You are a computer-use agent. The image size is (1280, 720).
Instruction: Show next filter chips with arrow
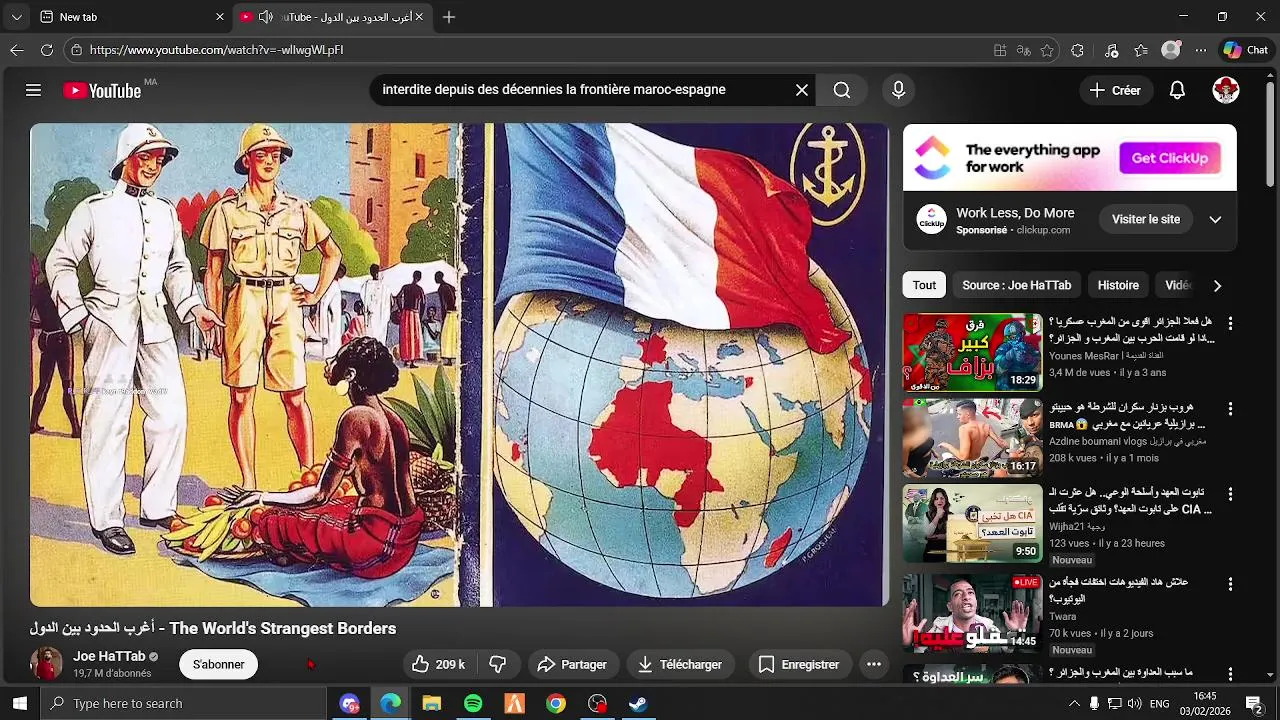[x=1217, y=286]
